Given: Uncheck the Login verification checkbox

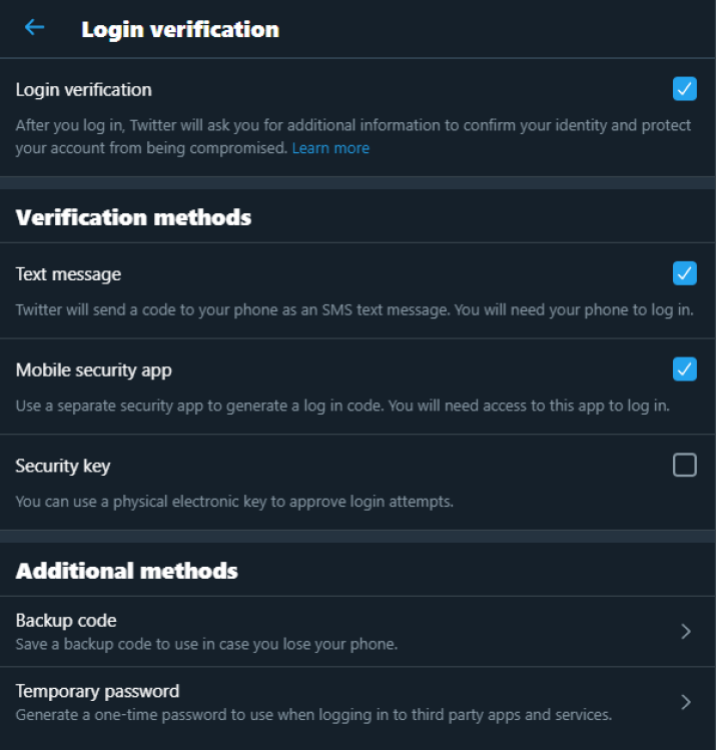Looking at the screenshot, I should (684, 88).
